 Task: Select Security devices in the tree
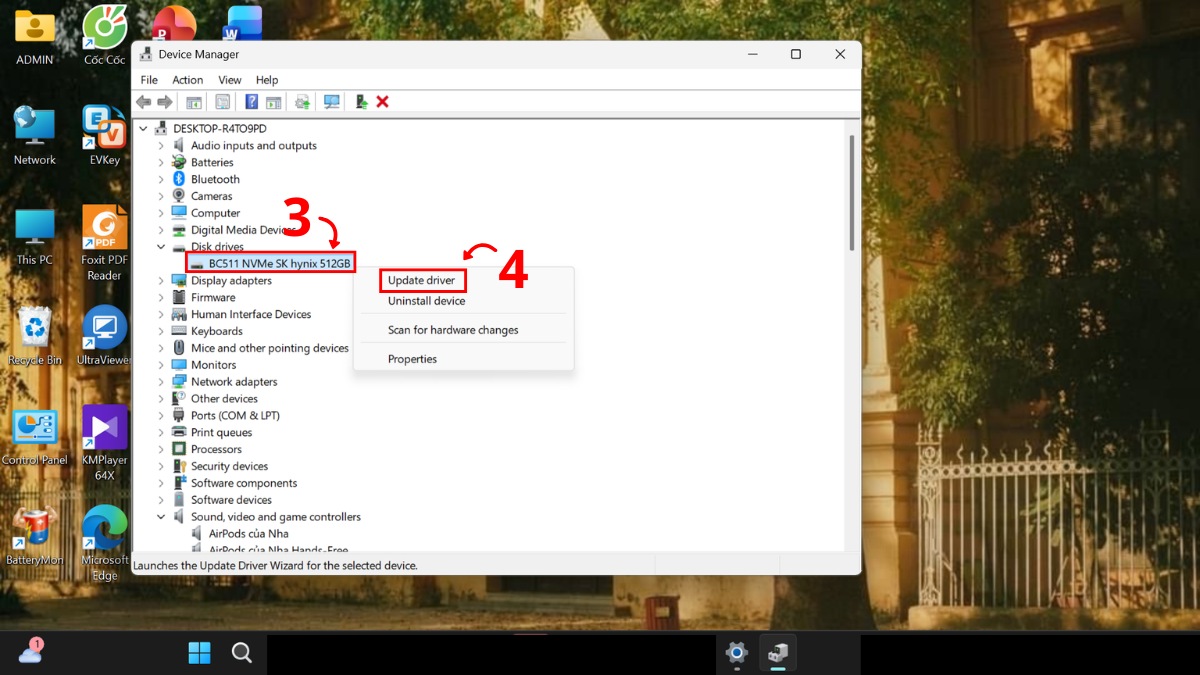click(x=229, y=466)
